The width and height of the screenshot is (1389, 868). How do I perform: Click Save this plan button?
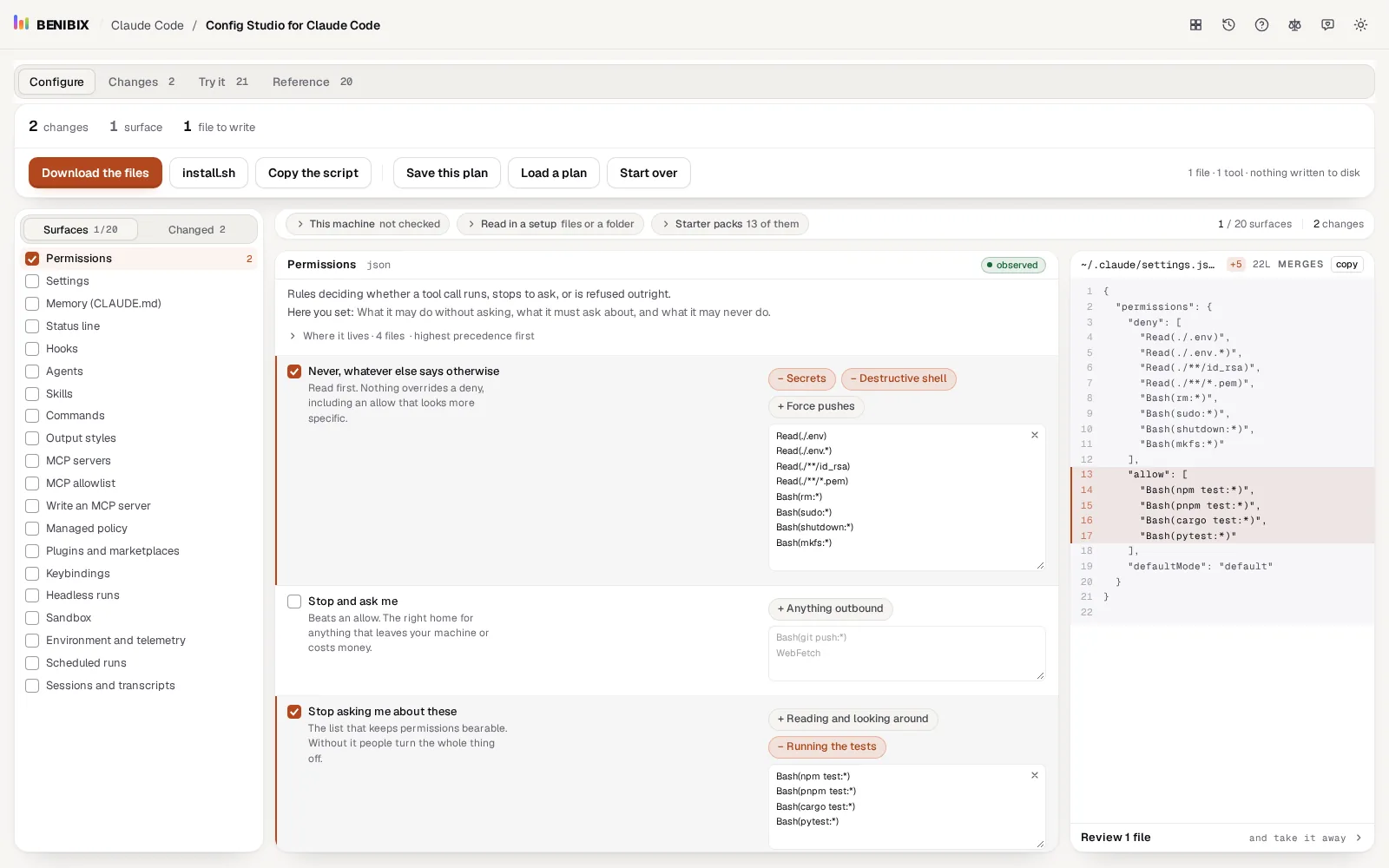[x=447, y=173]
